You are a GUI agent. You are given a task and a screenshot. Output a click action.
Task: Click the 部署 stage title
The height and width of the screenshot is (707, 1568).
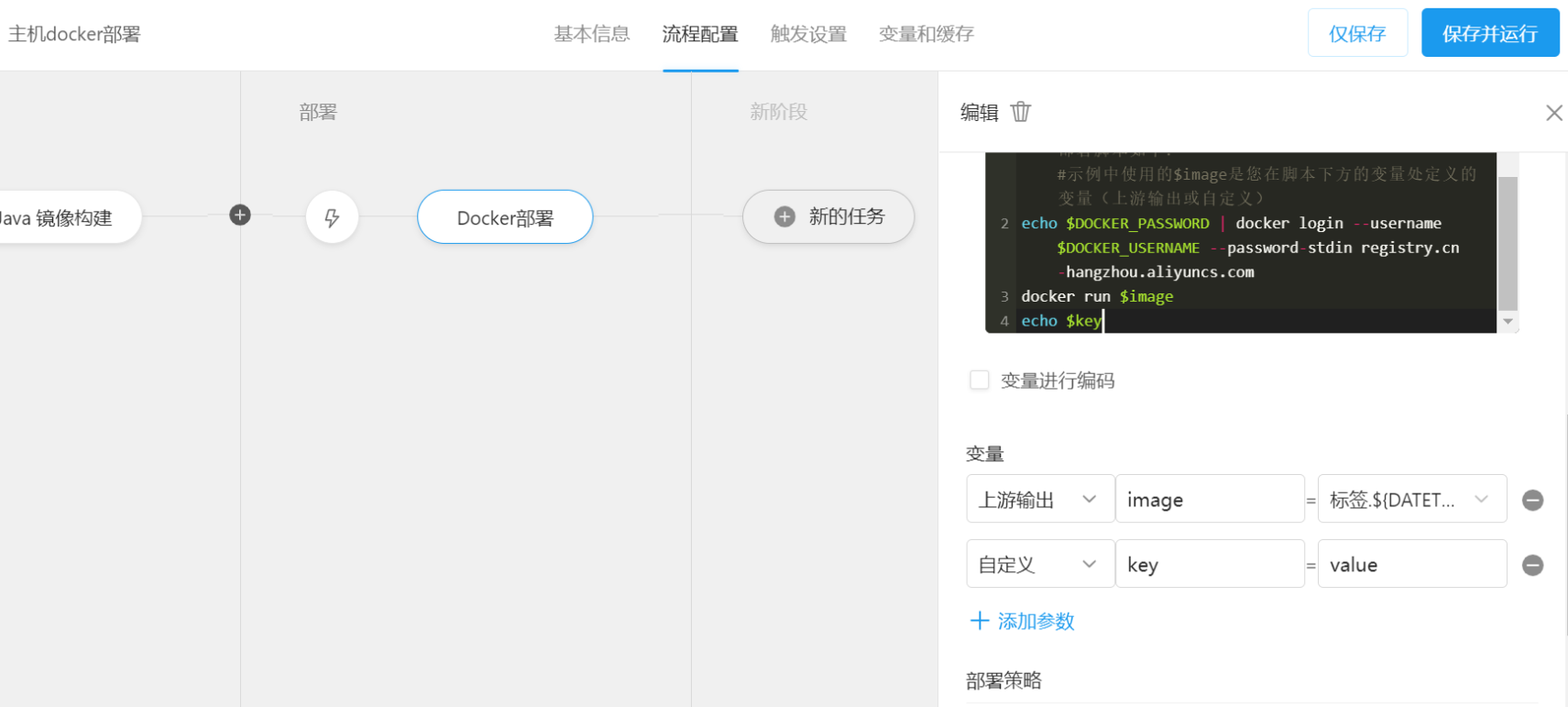tap(318, 112)
